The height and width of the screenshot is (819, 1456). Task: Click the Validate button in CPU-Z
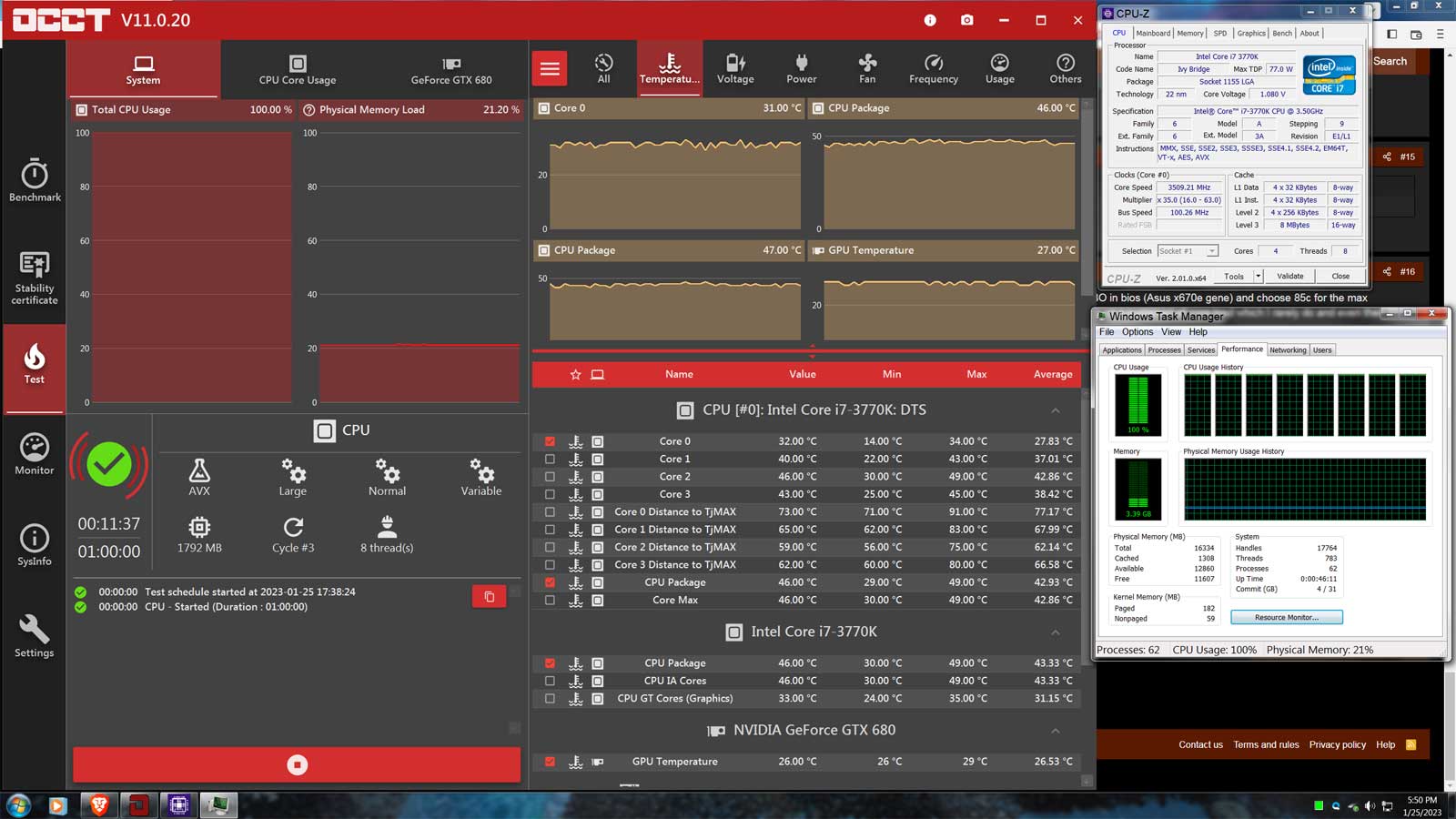(1289, 277)
